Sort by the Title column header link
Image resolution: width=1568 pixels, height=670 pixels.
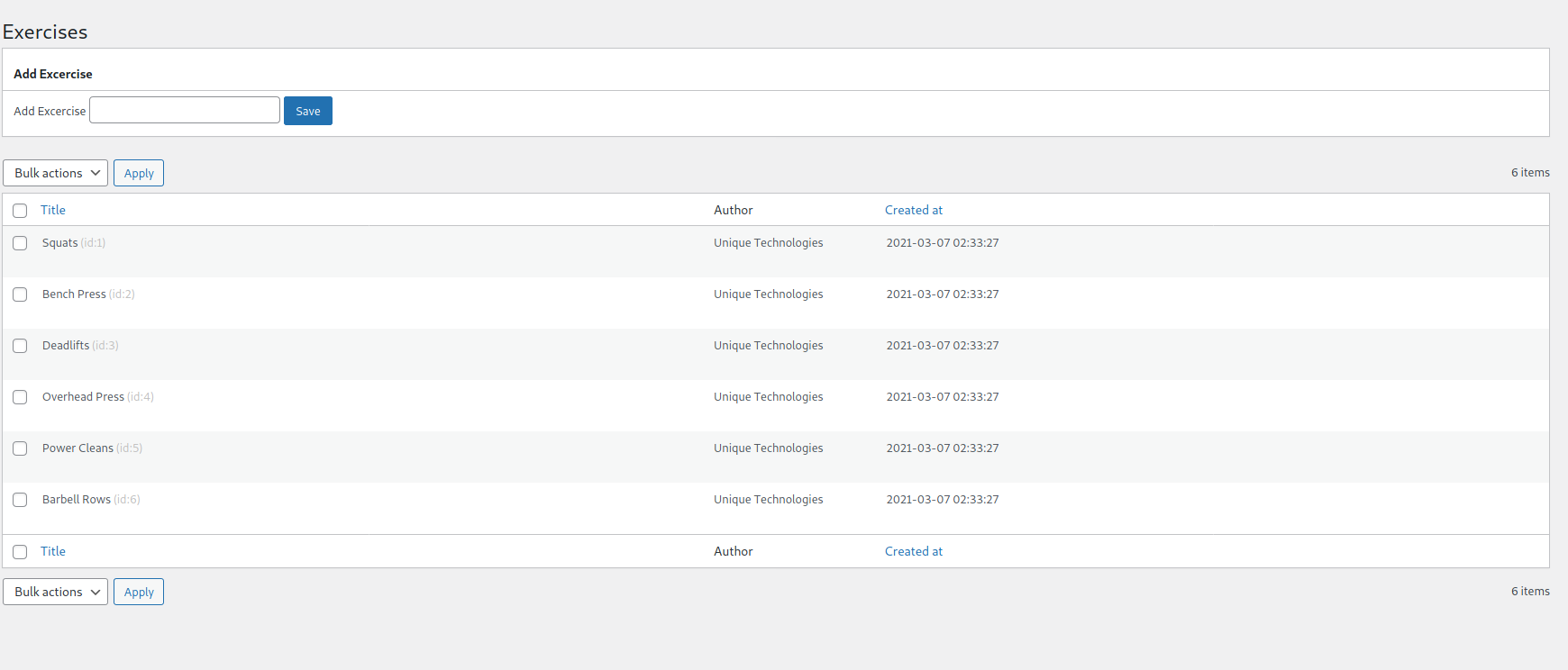coord(53,210)
